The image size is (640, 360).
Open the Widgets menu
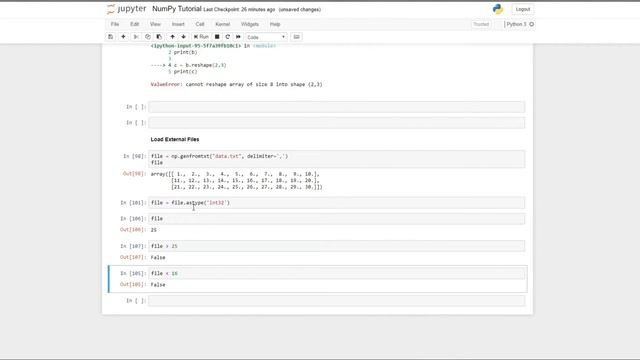pyautogui.click(x=250, y=24)
